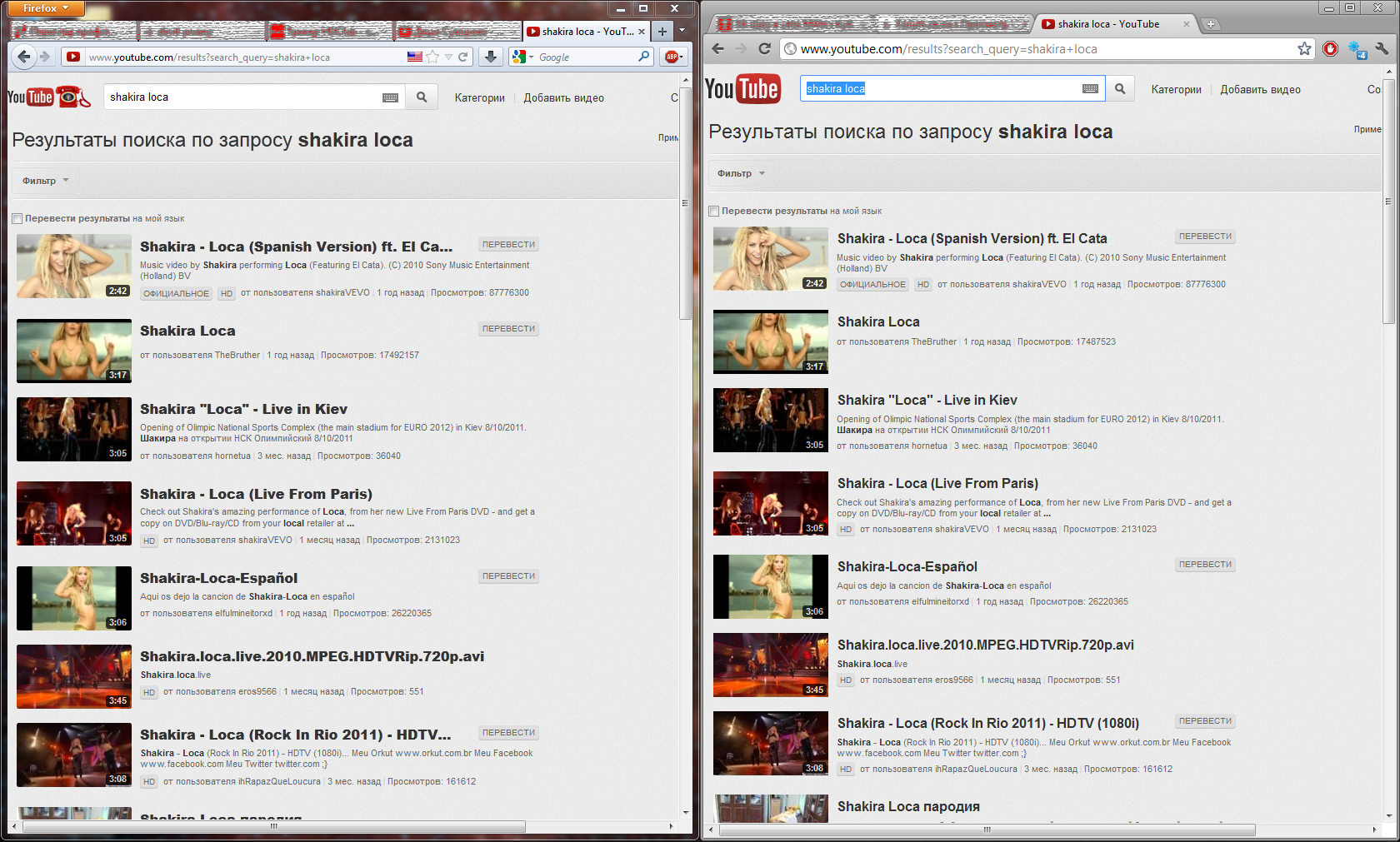Open the Google search engine selector in Firefox
The height and width of the screenshot is (842, 1400).
(x=522, y=57)
